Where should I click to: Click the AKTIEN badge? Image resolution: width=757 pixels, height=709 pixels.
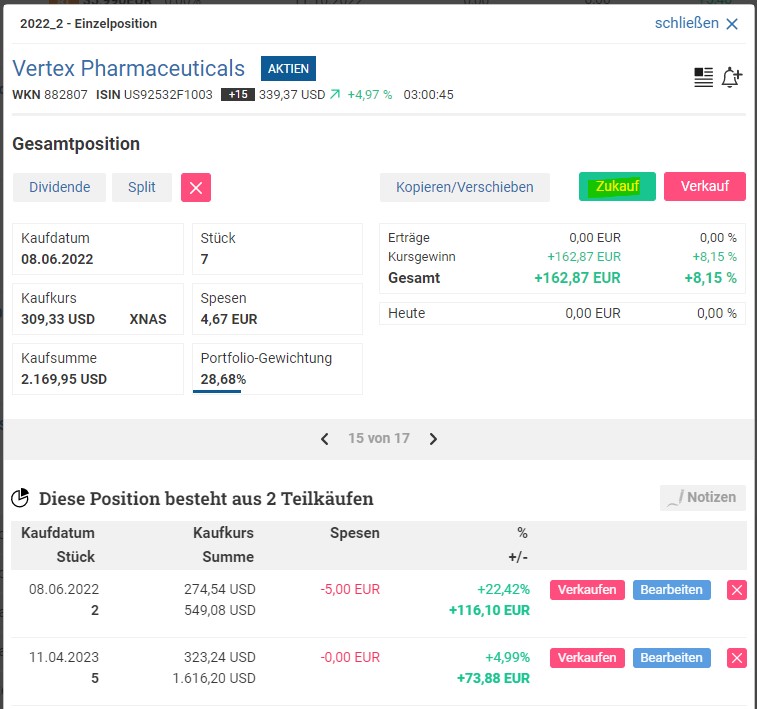(x=288, y=69)
